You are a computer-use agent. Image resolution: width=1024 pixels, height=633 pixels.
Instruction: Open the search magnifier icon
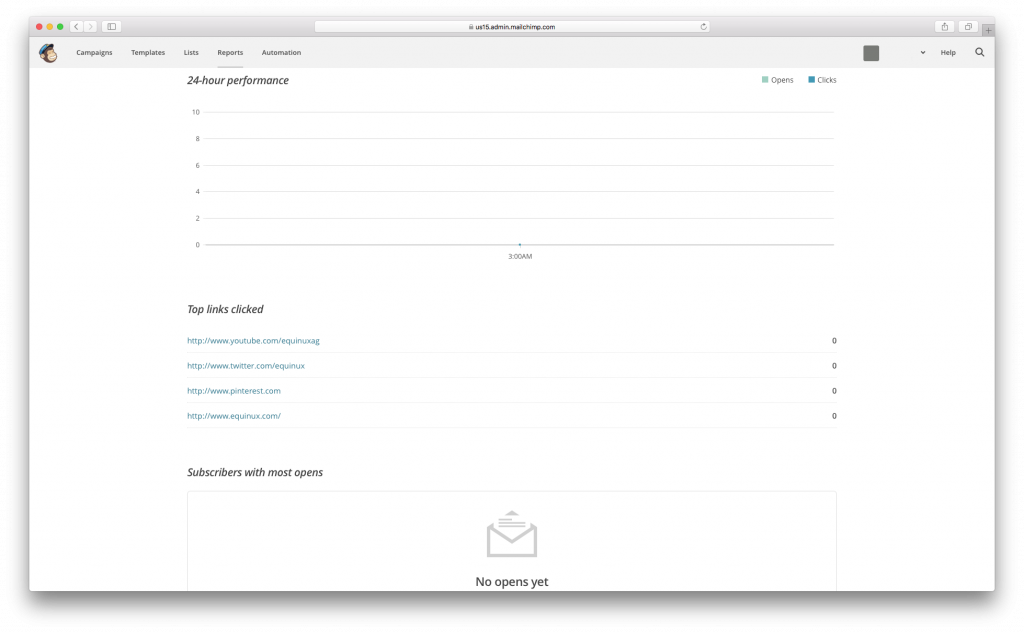pyautogui.click(x=980, y=52)
